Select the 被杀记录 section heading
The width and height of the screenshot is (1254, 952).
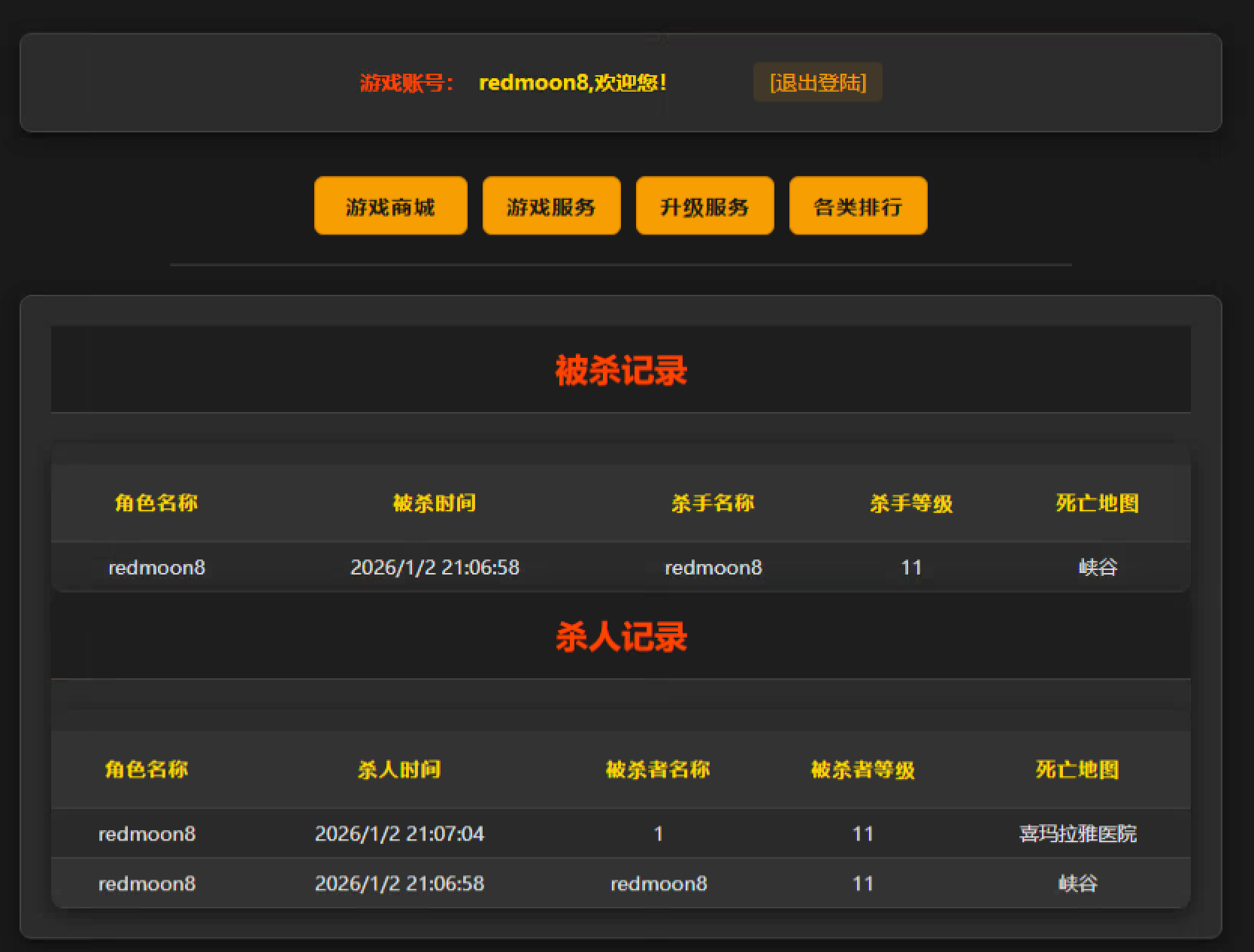click(x=621, y=370)
